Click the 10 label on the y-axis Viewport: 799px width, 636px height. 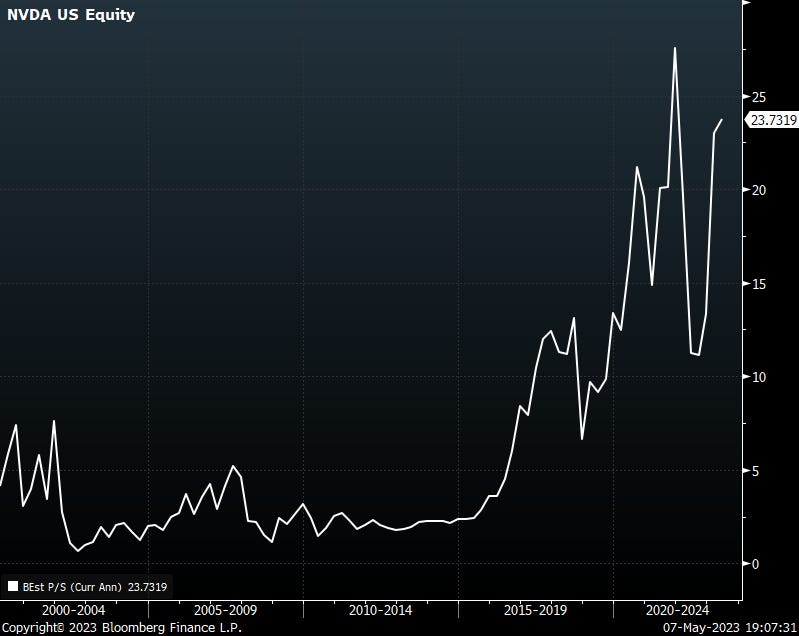pyautogui.click(x=759, y=377)
